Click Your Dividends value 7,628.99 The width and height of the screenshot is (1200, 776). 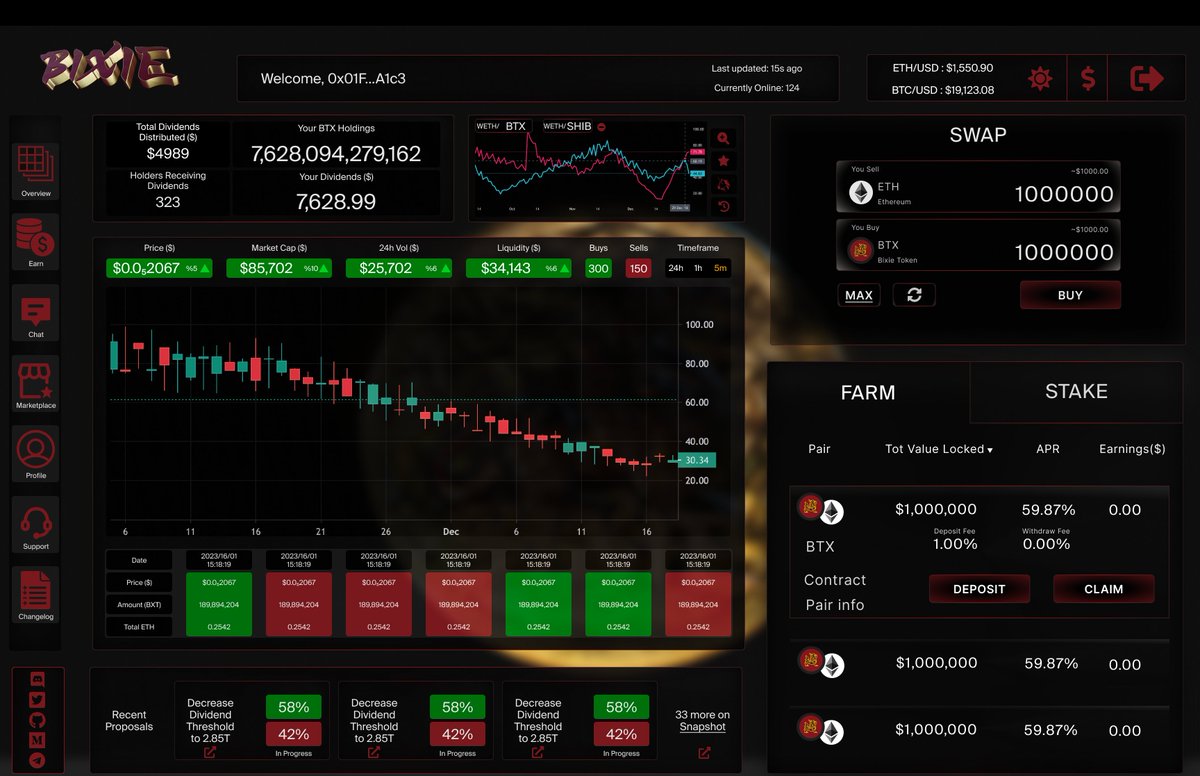[336, 202]
